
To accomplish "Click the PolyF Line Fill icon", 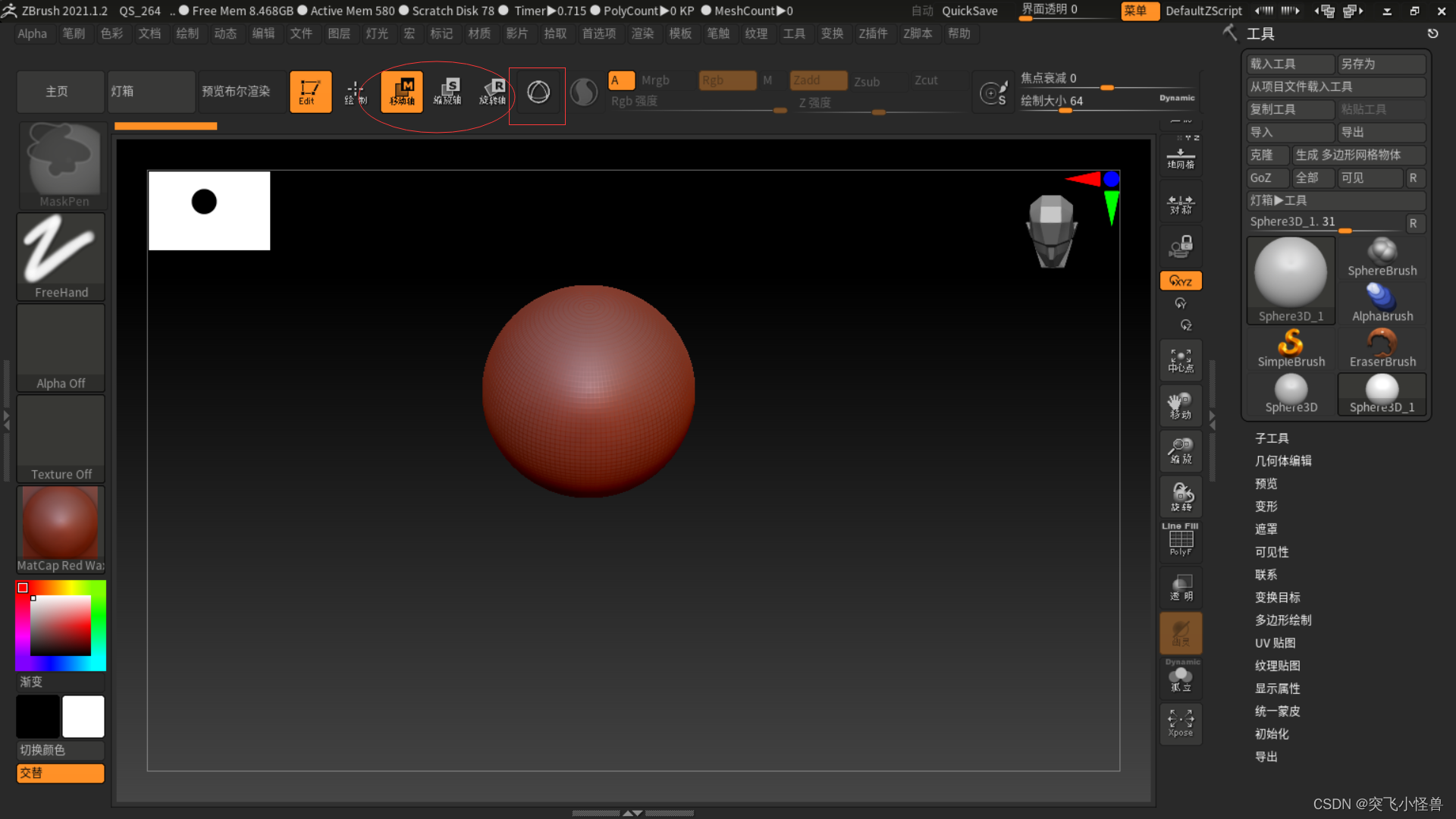I will point(1181,539).
